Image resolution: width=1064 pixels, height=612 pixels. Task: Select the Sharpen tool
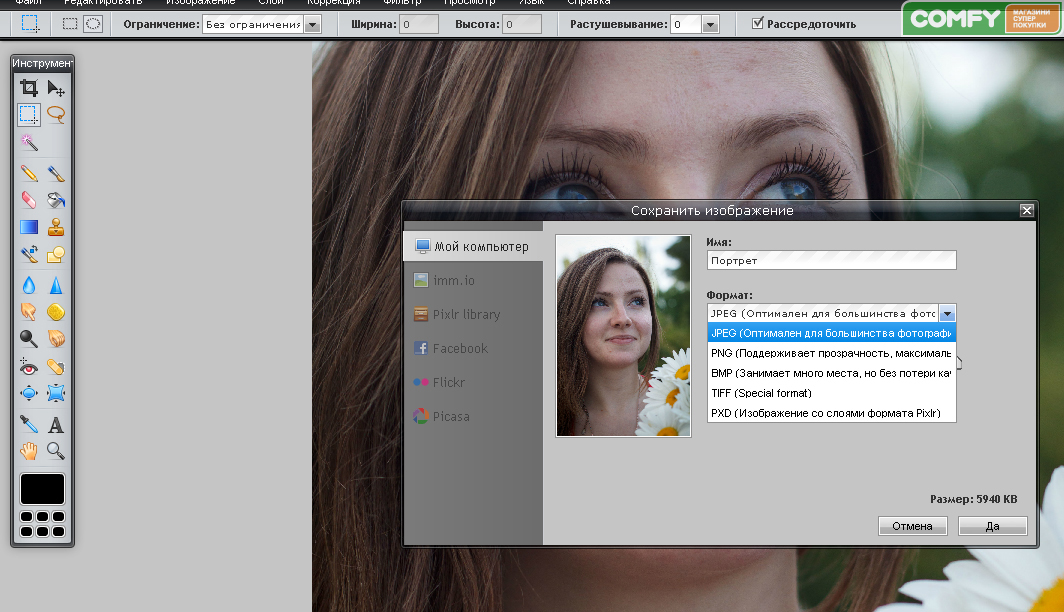point(56,285)
